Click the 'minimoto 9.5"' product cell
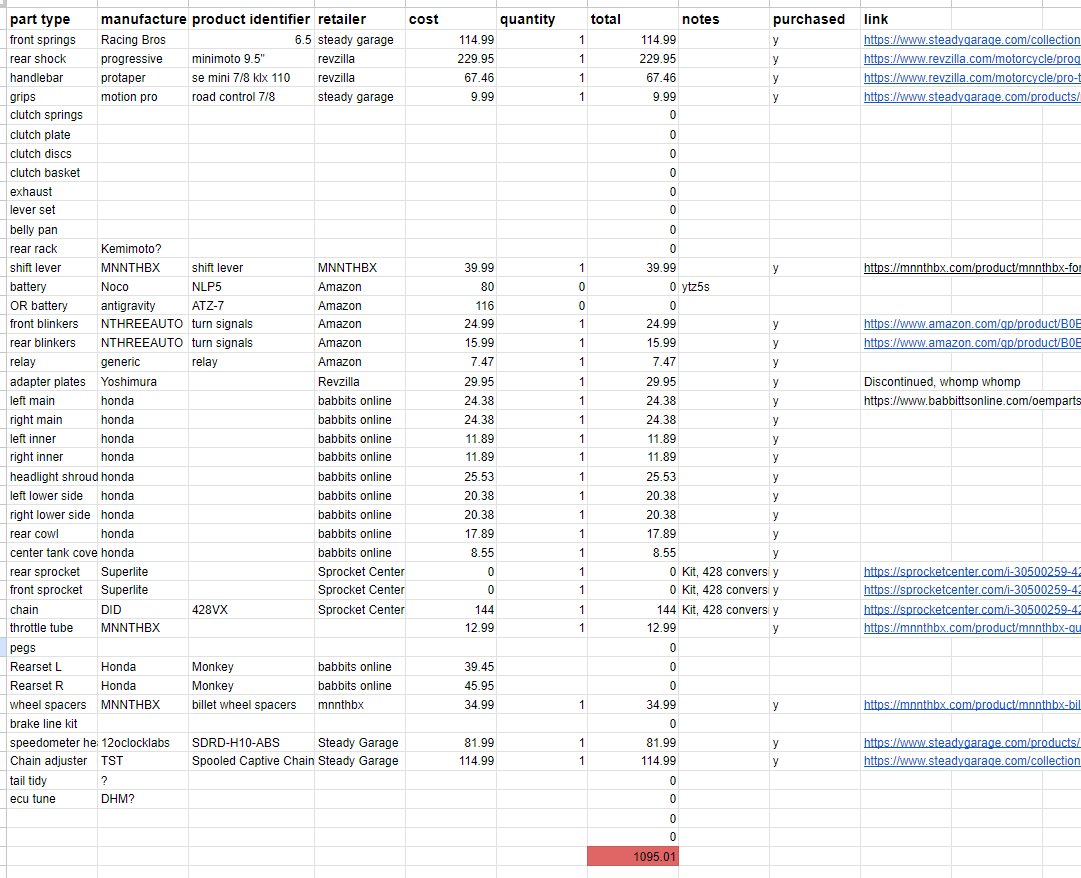 (251, 59)
